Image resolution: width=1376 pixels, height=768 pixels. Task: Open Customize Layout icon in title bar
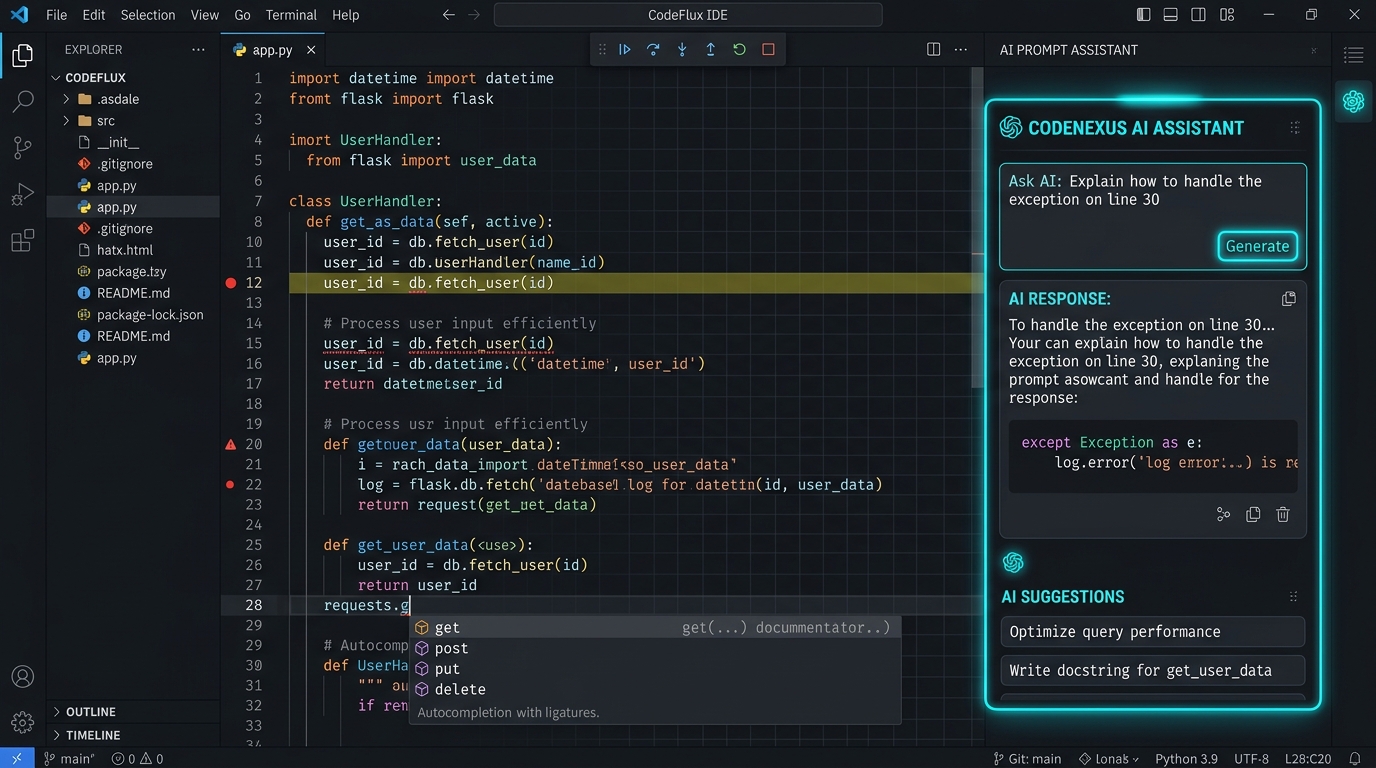pos(1227,15)
